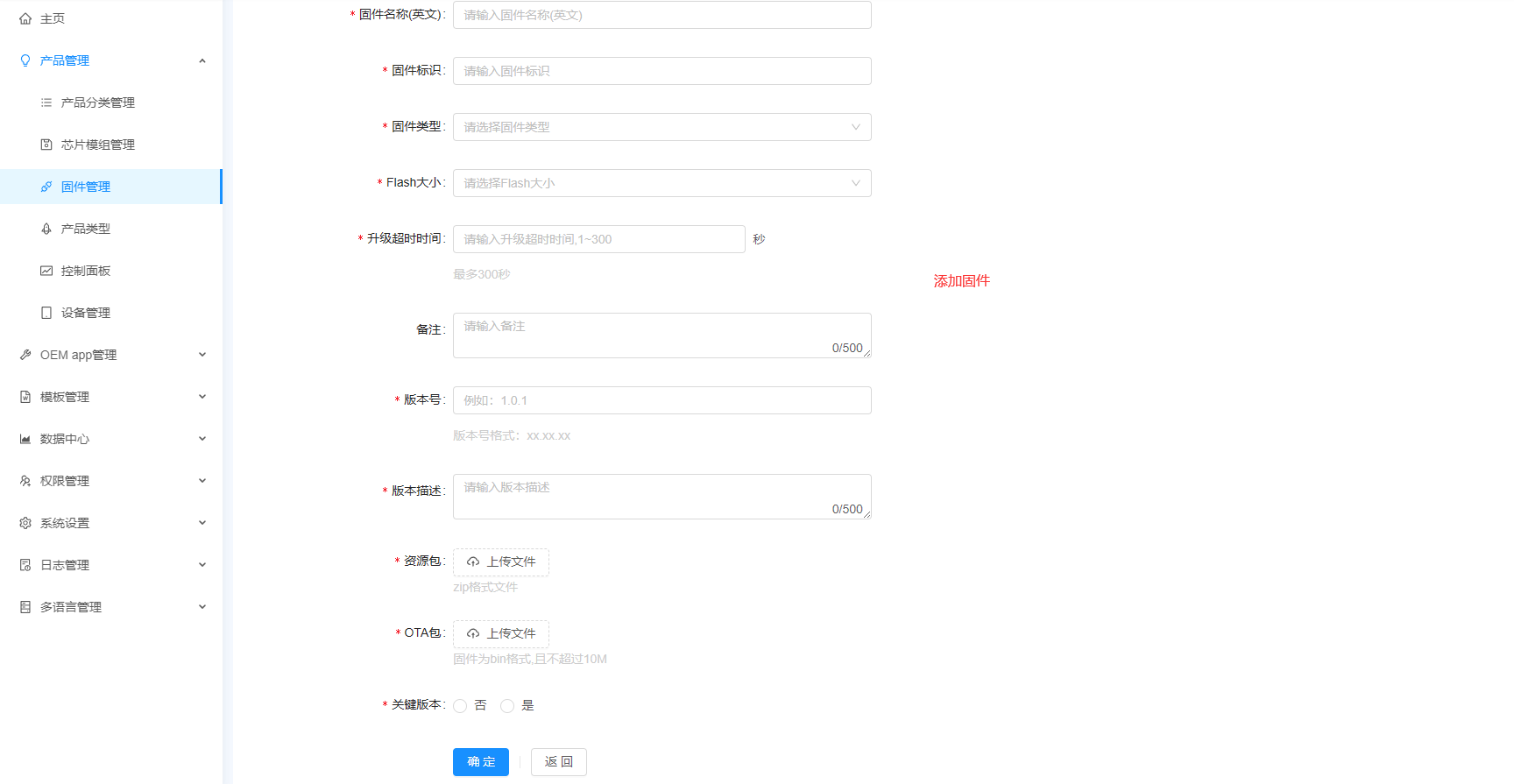Select 是 for 关键版本
Image resolution: width=1514 pixels, height=784 pixels.
[x=507, y=706]
